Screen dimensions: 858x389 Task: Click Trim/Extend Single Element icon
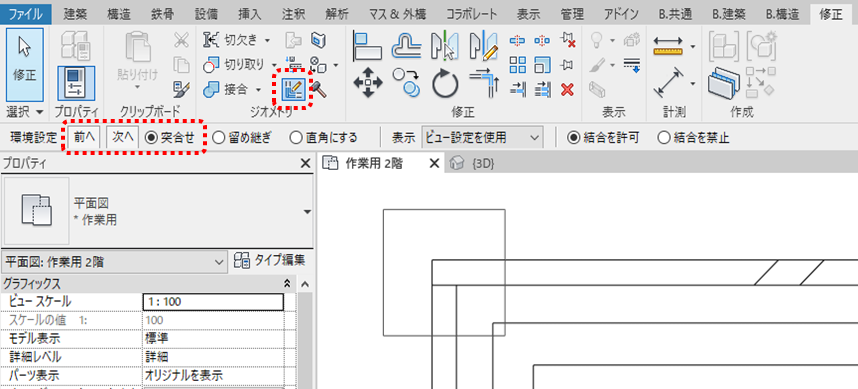coord(517,88)
